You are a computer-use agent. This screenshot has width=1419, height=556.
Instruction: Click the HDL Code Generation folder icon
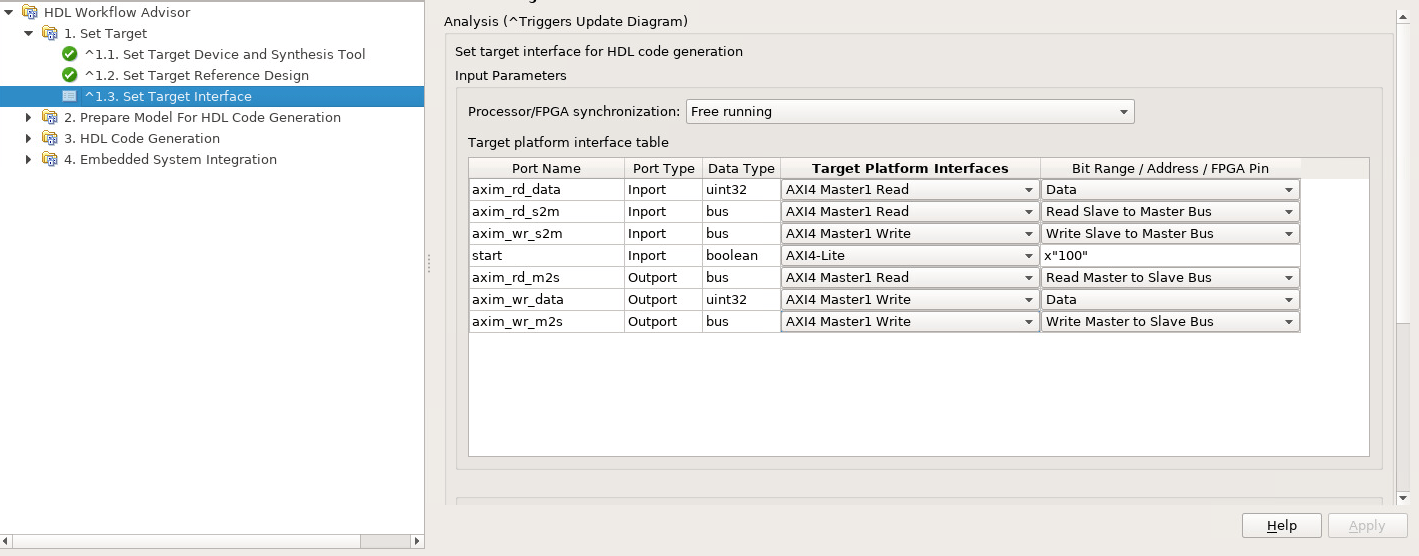tap(50, 139)
